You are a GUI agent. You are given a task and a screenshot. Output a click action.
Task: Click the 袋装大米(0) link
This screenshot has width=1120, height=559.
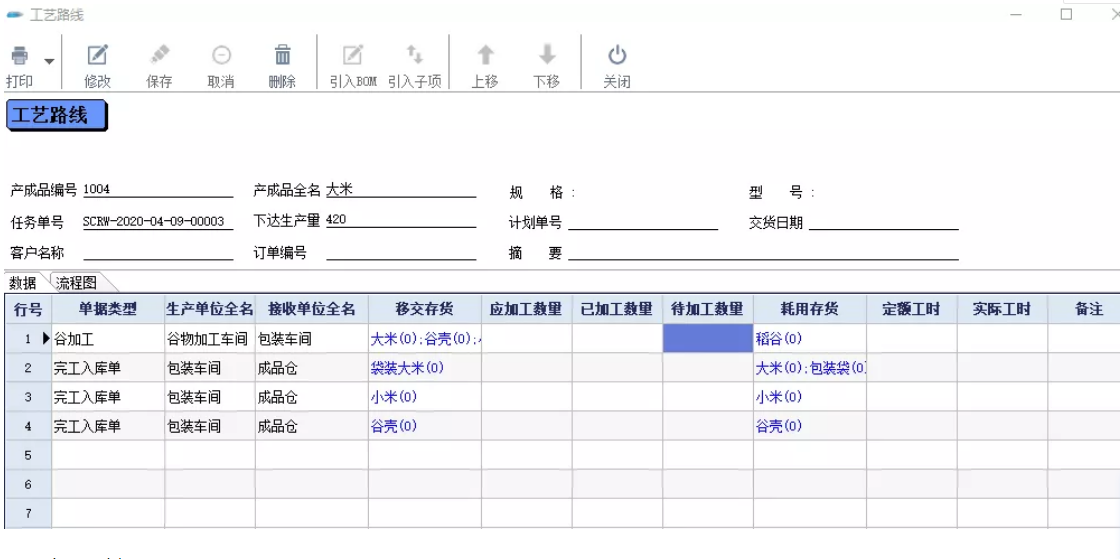point(407,368)
